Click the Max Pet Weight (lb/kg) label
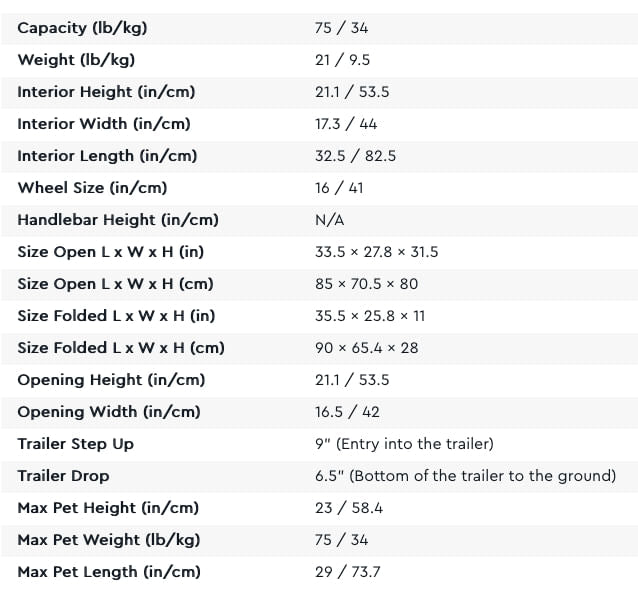Screen dimensions: 638x592 click(x=109, y=540)
